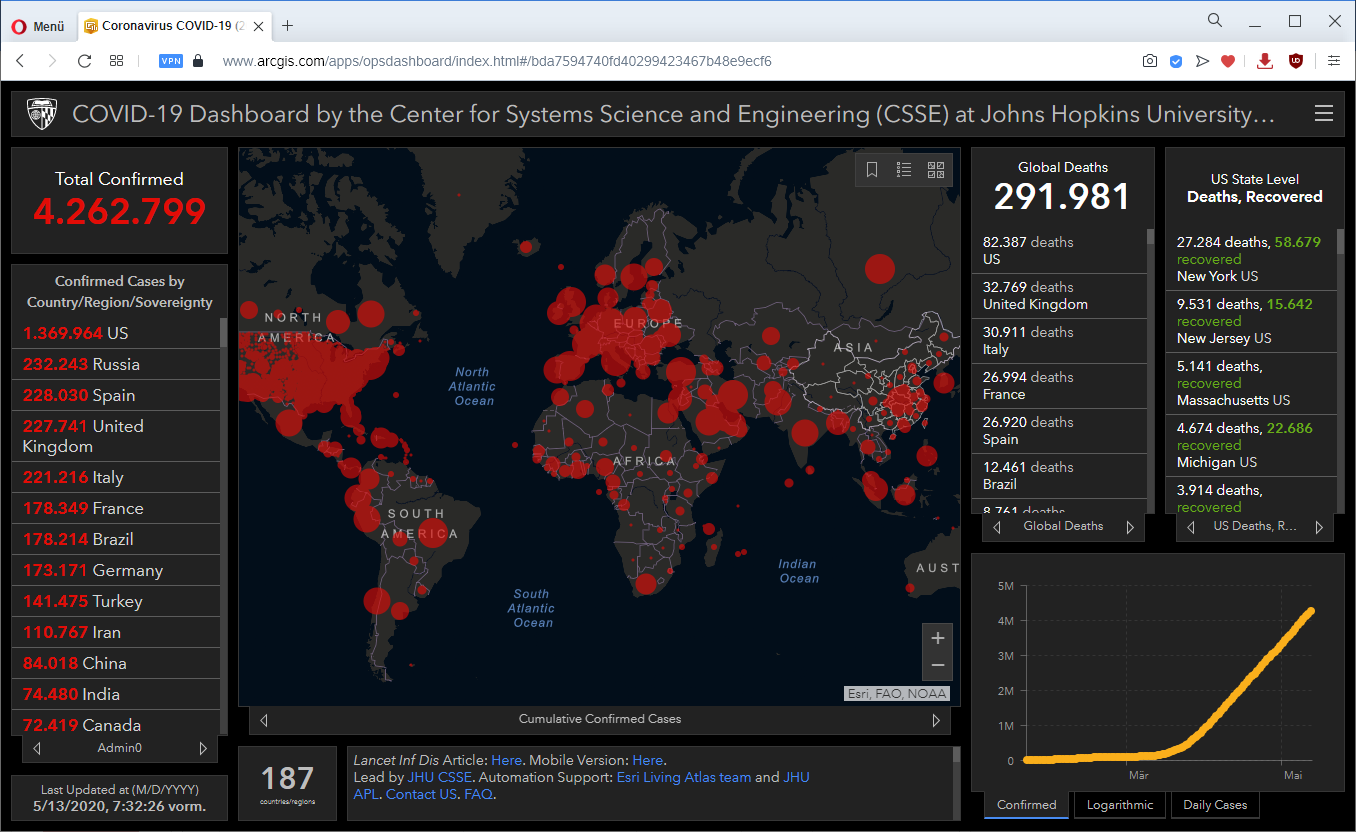Select Spain in confirmed cases list
Viewport: 1356px width, 832px height.
point(115,395)
